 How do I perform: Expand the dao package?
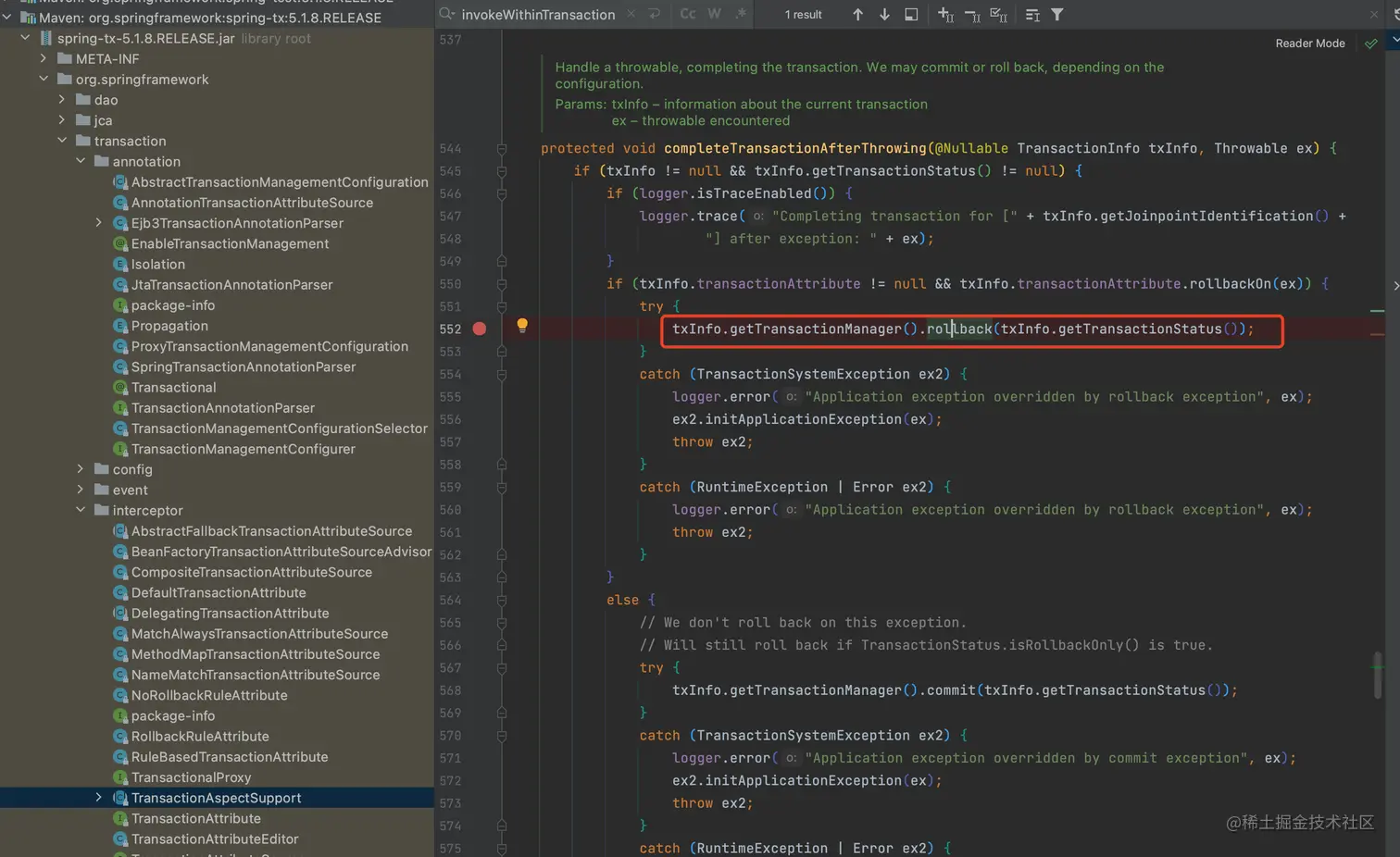tap(62, 100)
